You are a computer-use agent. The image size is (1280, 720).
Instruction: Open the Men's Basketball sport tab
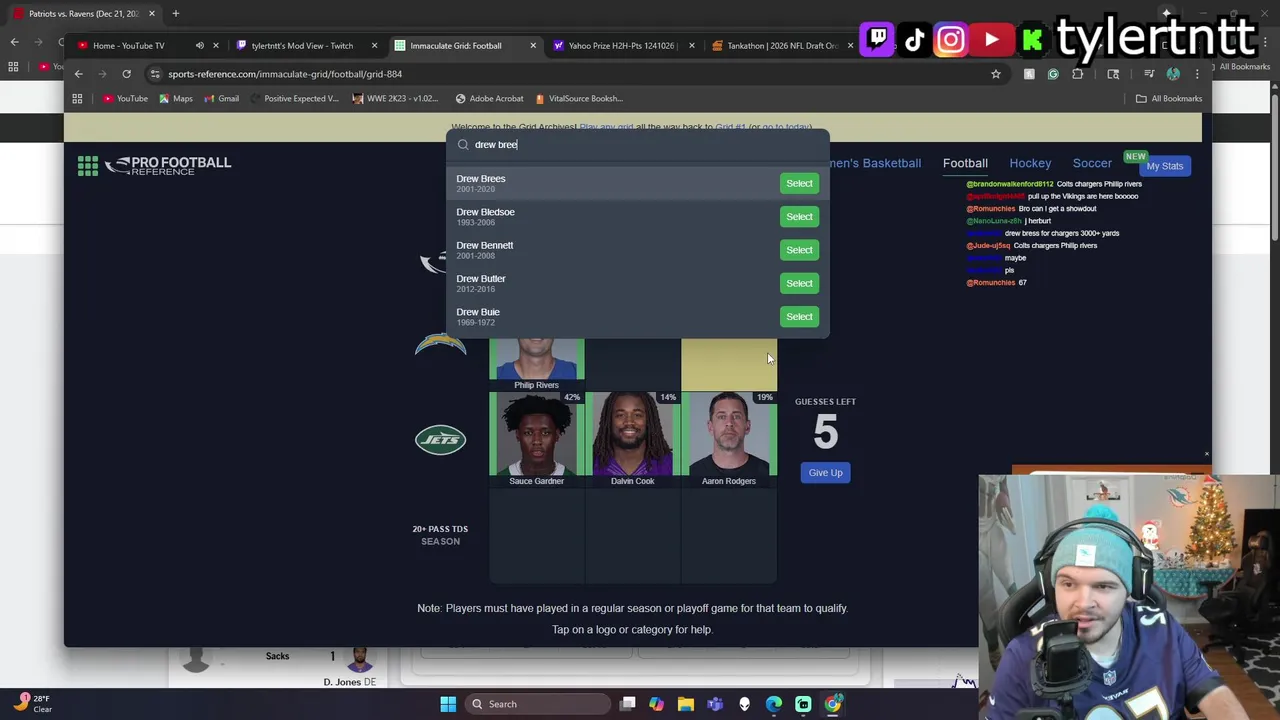pos(876,163)
